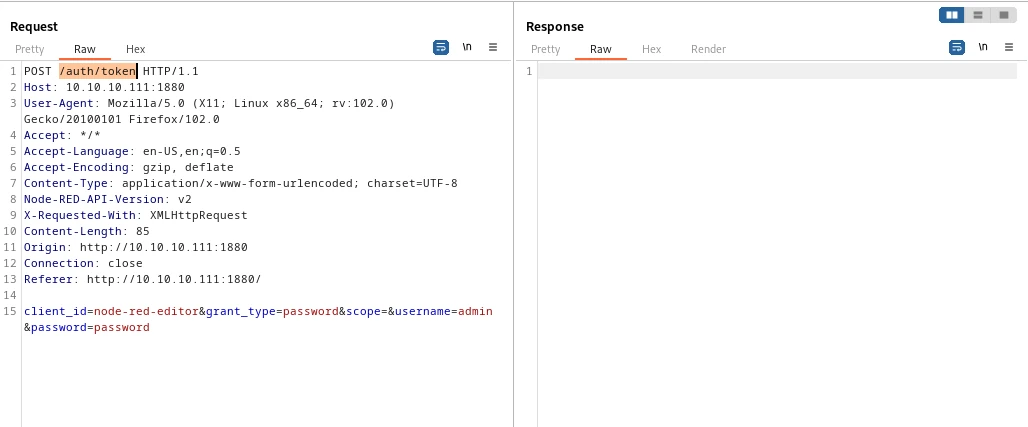Toggle word wrap in Request panel
Image resolution: width=1028 pixels, height=427 pixels.
click(441, 47)
